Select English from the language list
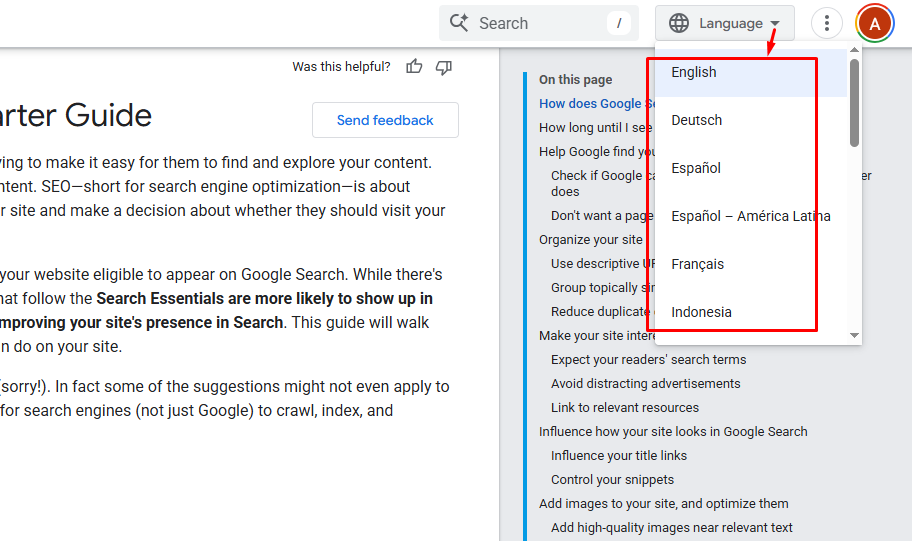 [x=694, y=72]
